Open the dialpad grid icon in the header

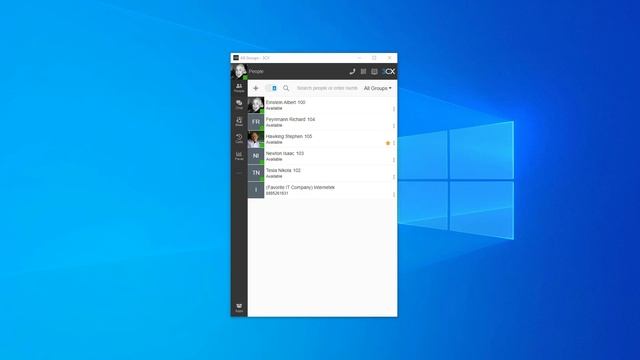(363, 71)
